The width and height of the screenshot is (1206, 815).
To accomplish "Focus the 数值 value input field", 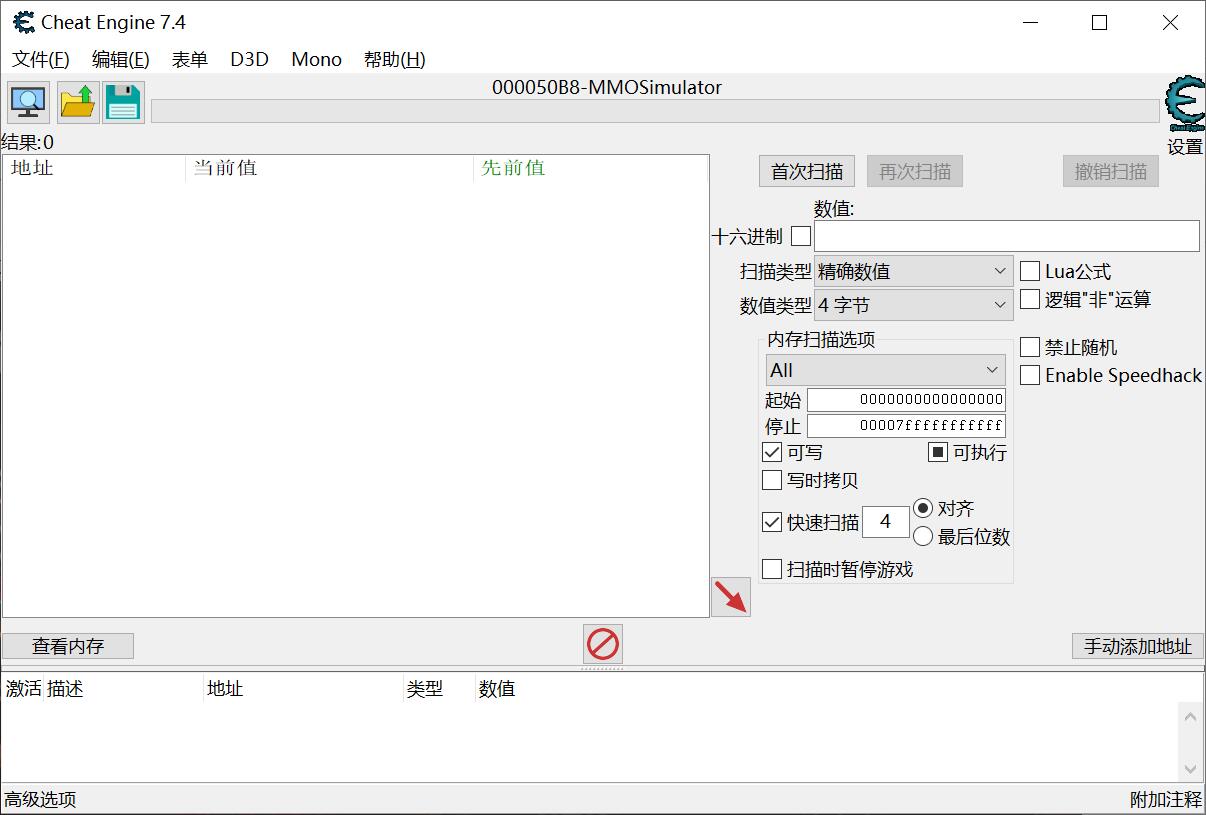I will pyautogui.click(x=1007, y=236).
